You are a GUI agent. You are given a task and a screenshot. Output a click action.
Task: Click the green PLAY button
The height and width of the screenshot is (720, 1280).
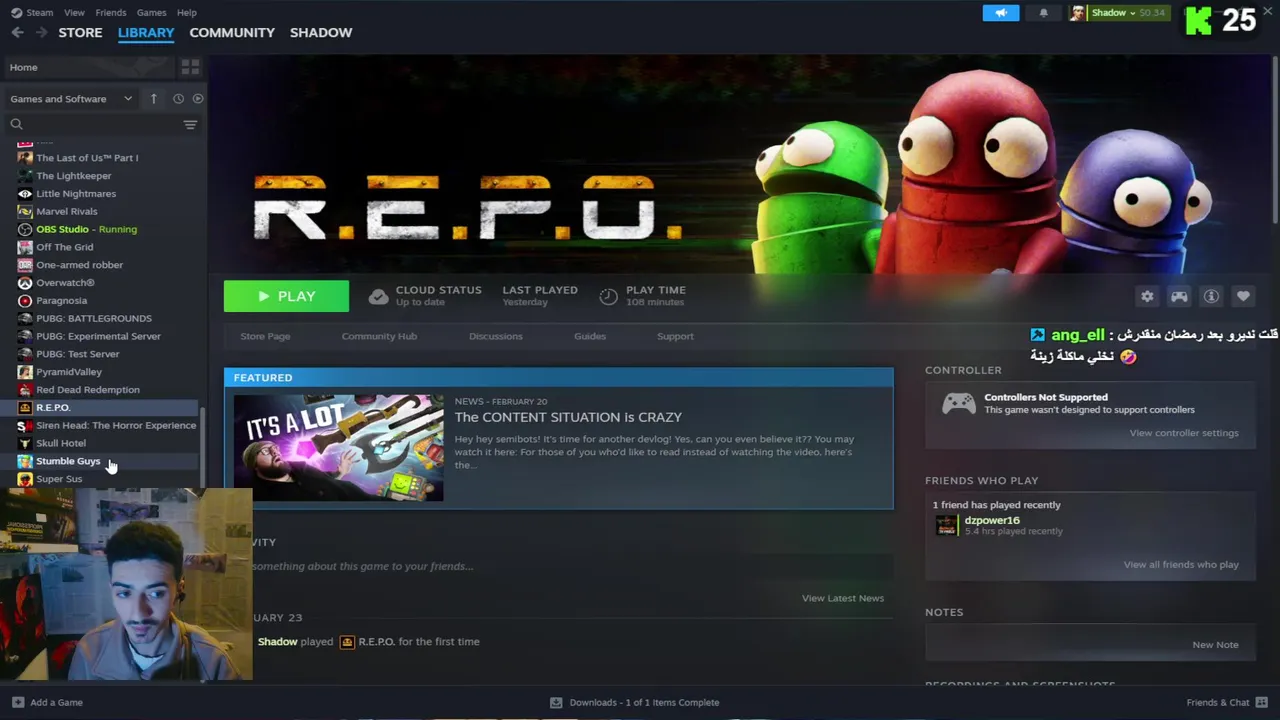[286, 296]
